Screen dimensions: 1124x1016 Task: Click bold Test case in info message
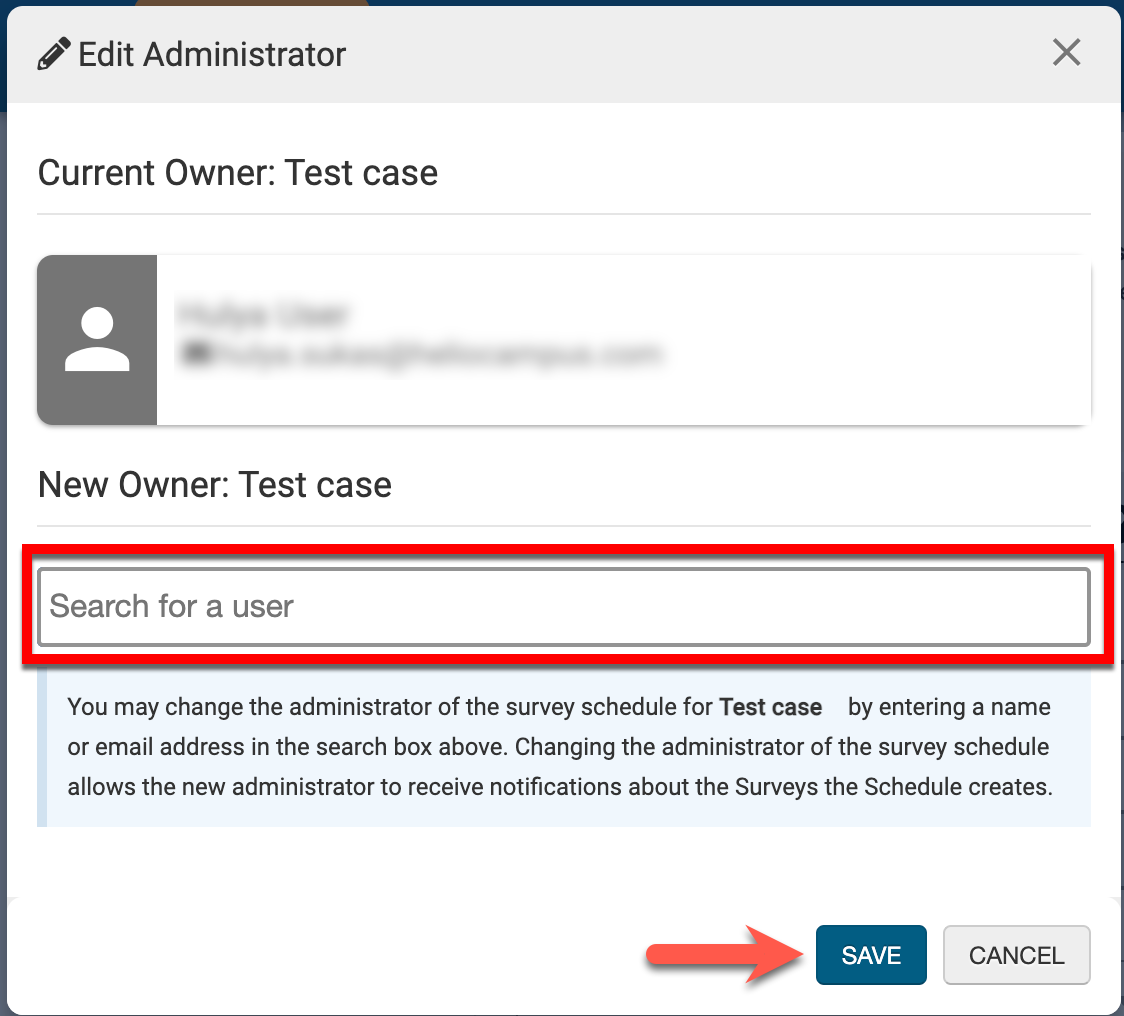coord(770,708)
